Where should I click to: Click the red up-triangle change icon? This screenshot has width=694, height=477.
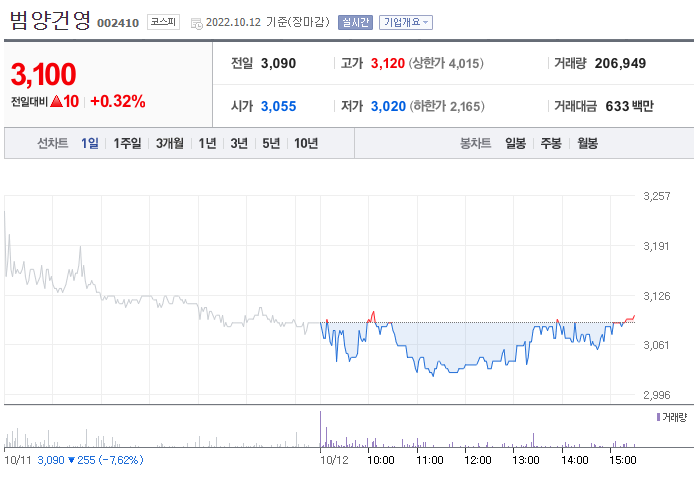pyautogui.click(x=56, y=101)
